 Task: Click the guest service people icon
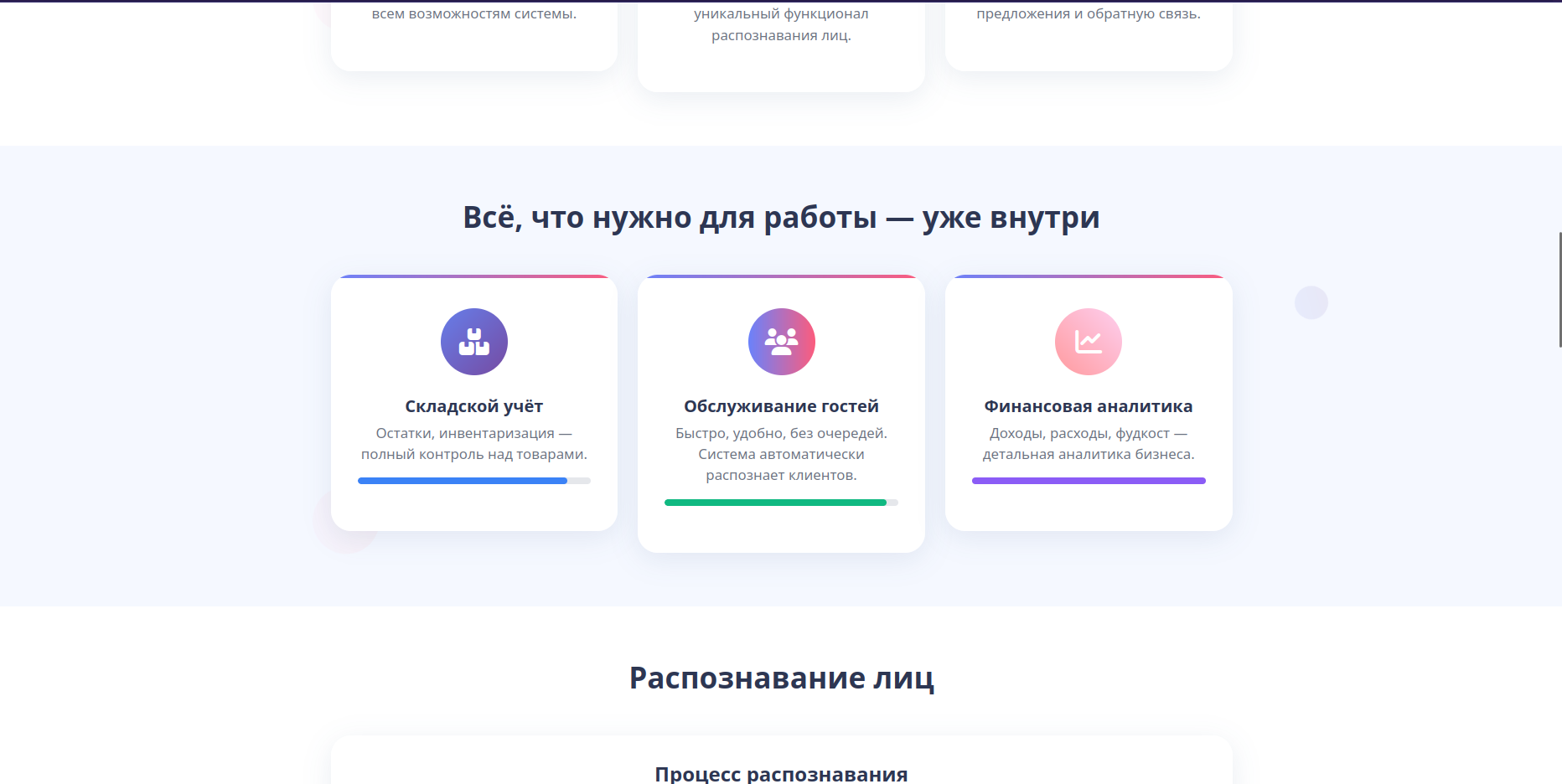tap(781, 342)
